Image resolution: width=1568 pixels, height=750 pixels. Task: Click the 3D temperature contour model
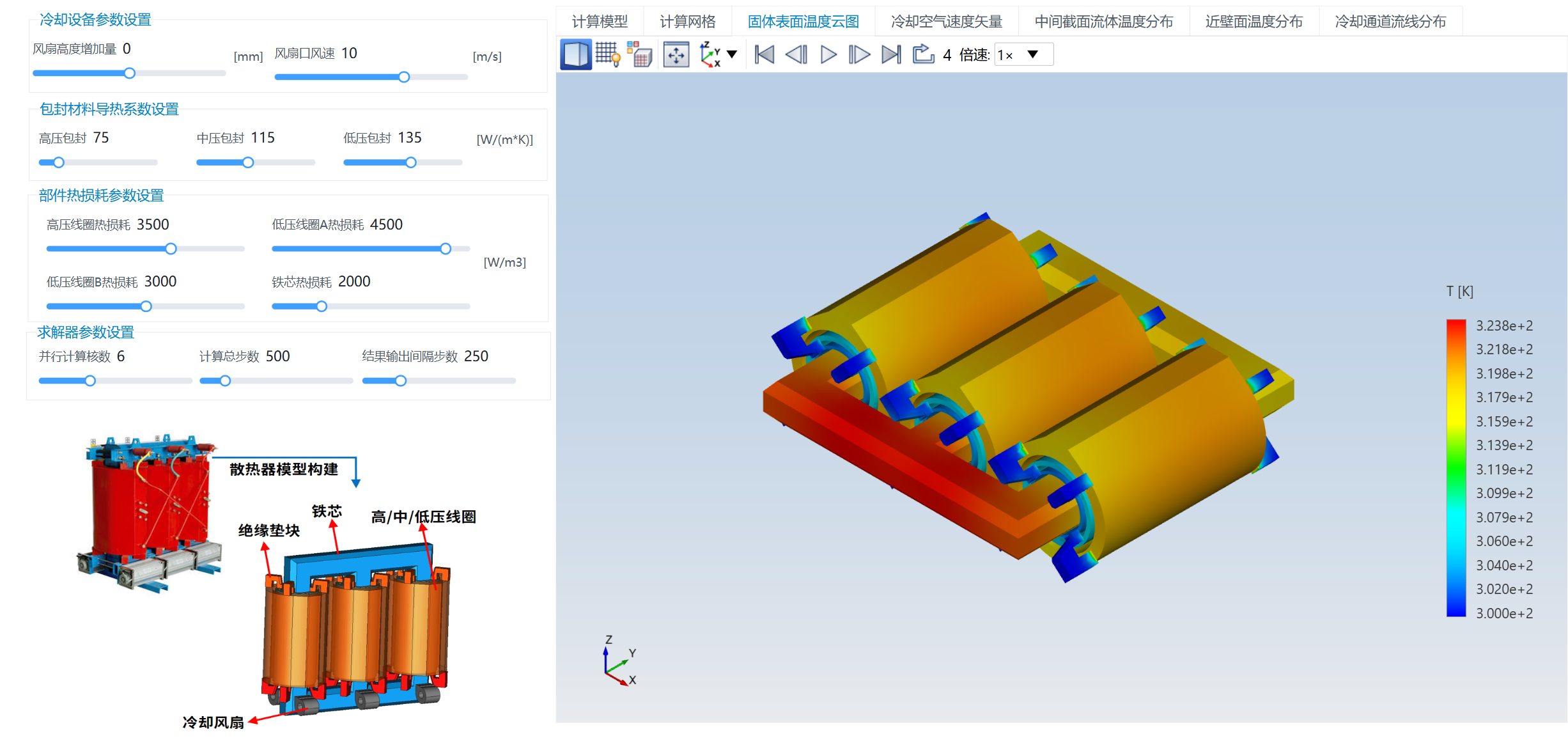(1029, 398)
